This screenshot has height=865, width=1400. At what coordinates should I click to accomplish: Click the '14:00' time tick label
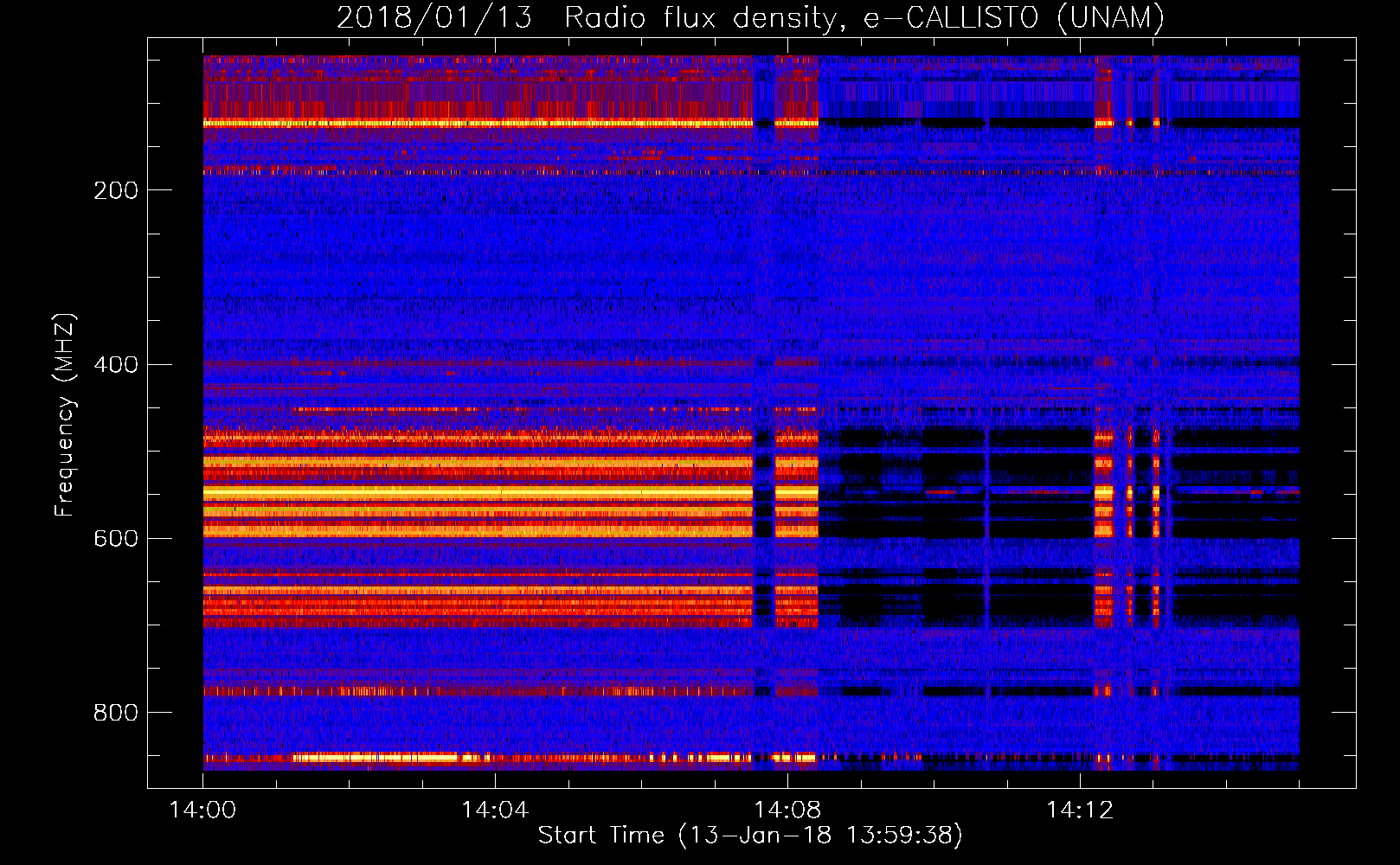[202, 811]
